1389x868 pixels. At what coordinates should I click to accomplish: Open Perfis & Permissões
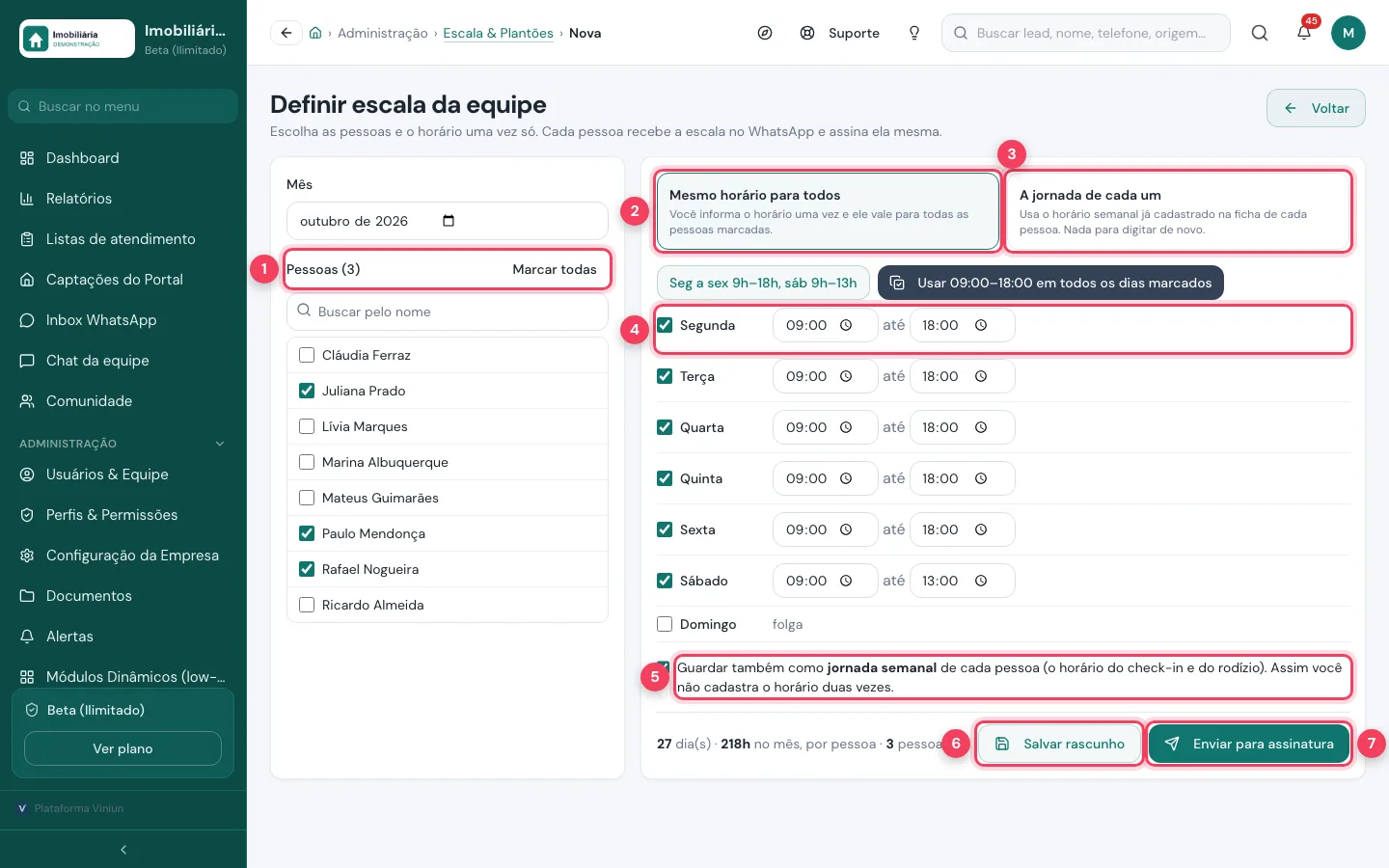coord(123,515)
